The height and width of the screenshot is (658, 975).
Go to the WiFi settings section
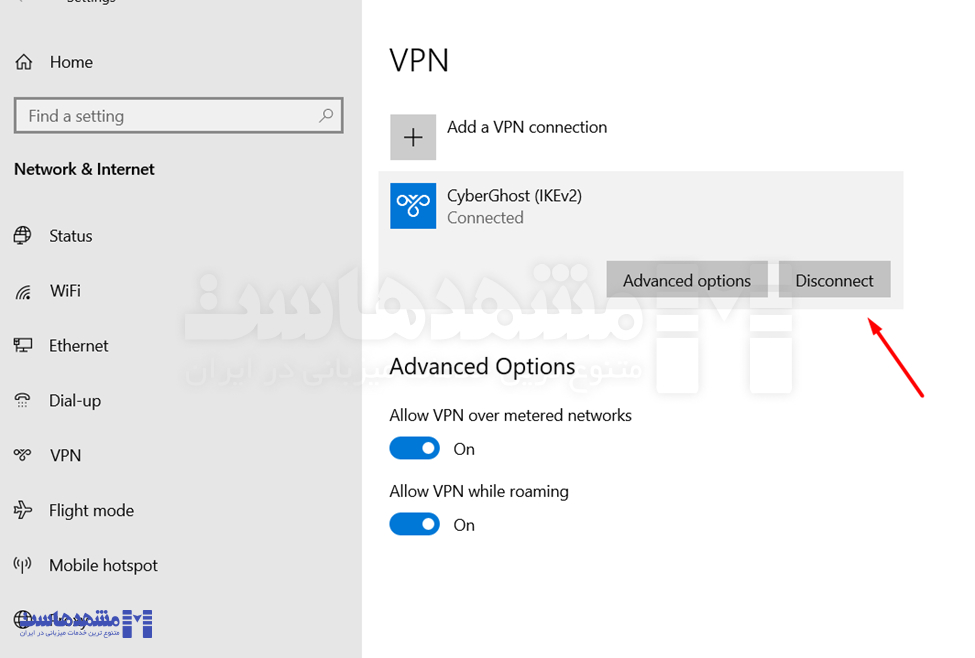coord(65,291)
